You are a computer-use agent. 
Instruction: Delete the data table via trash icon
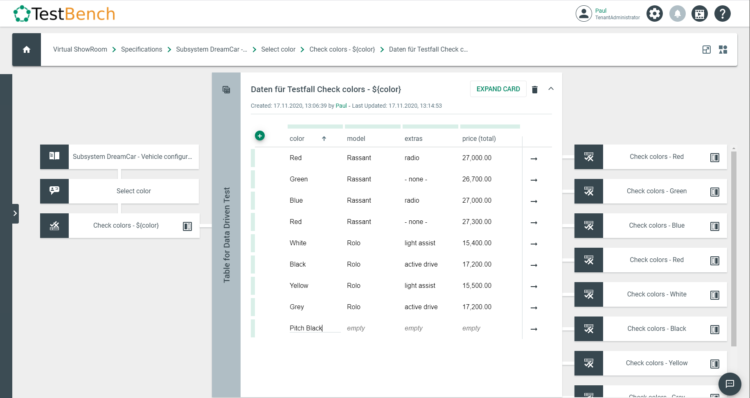(535, 89)
